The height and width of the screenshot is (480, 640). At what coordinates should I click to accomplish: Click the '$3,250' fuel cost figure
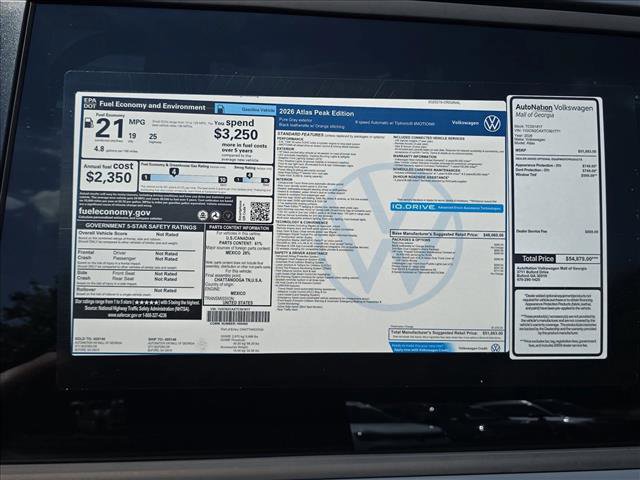click(236, 134)
